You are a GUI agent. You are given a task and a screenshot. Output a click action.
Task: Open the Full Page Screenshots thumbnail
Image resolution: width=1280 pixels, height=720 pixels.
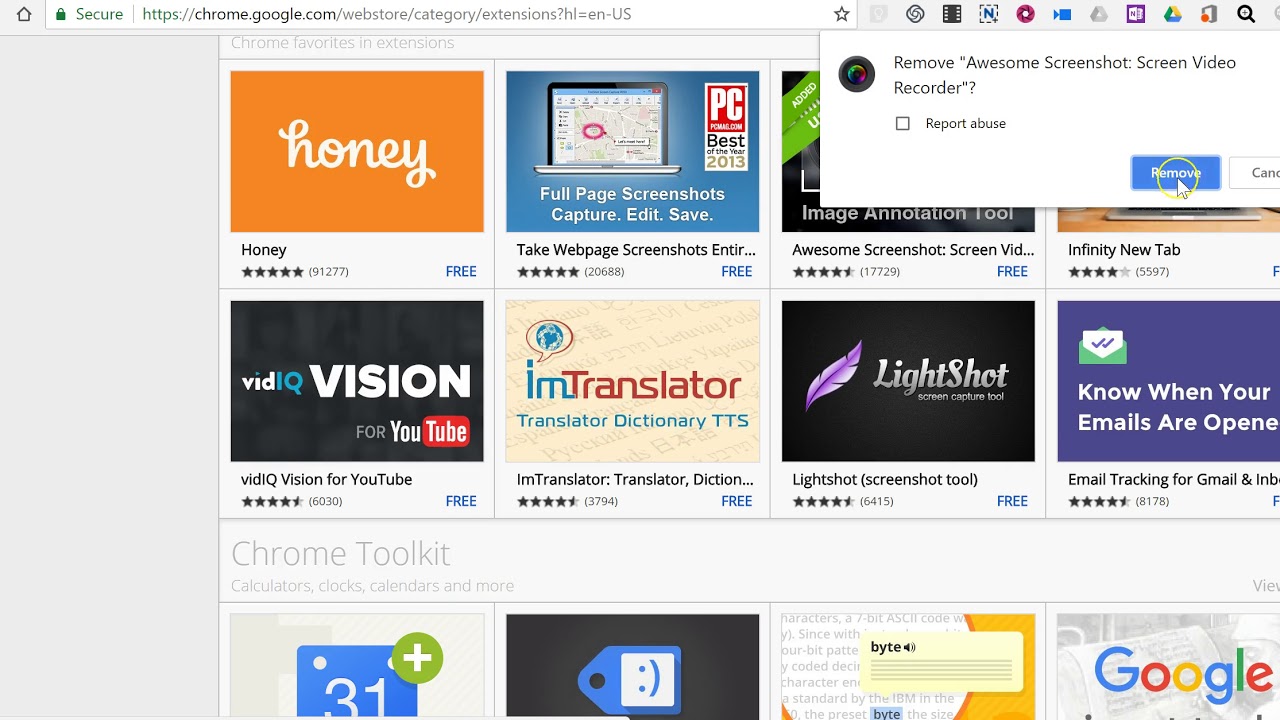point(633,151)
